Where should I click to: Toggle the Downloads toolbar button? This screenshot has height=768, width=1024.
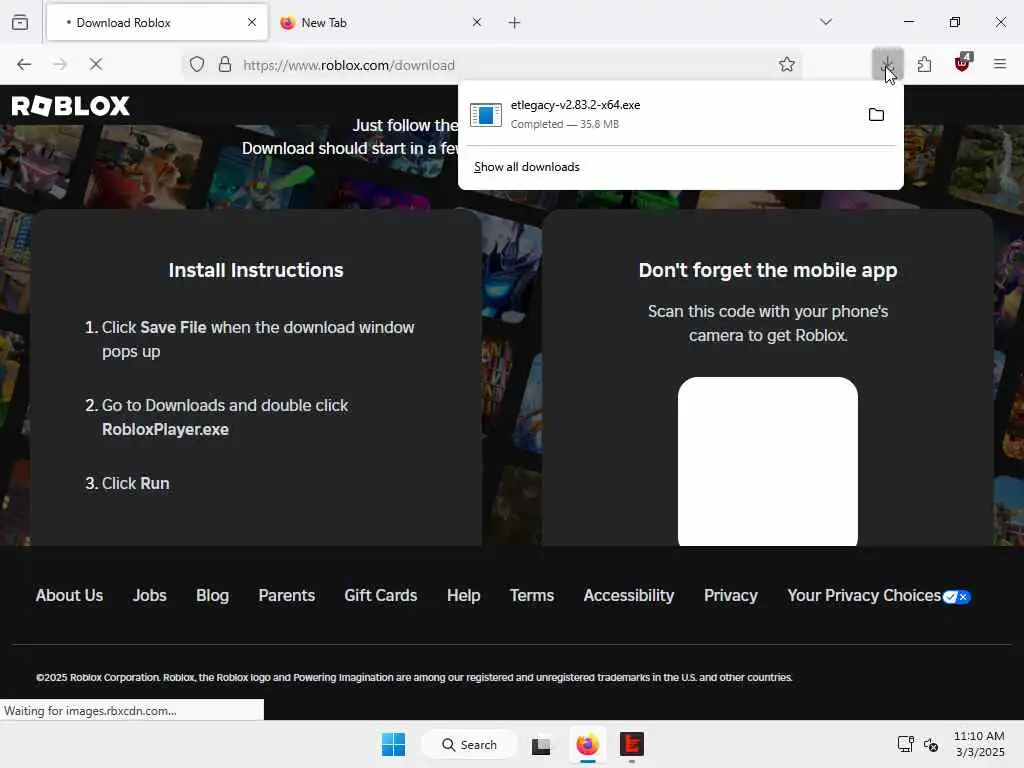click(888, 64)
